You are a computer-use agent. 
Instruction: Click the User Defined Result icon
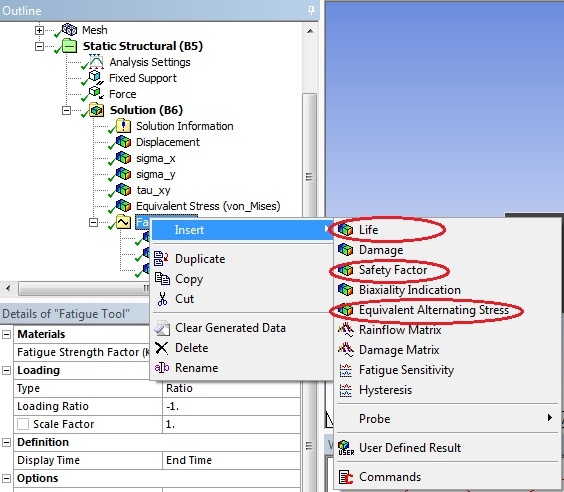346,447
